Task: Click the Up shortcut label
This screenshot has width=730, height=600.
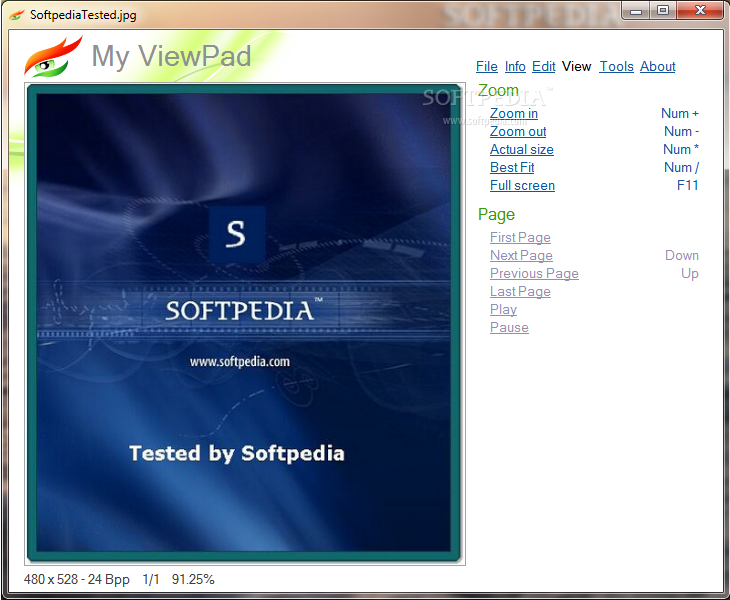Action: [x=689, y=274]
